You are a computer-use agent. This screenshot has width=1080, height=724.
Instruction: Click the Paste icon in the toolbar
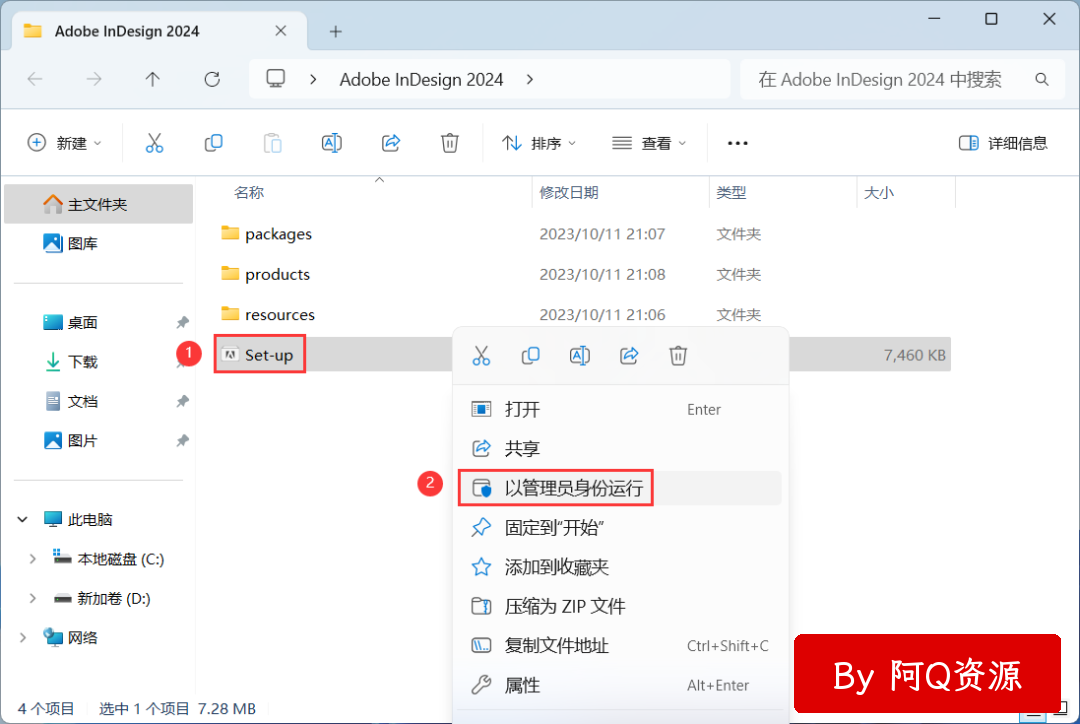click(273, 143)
